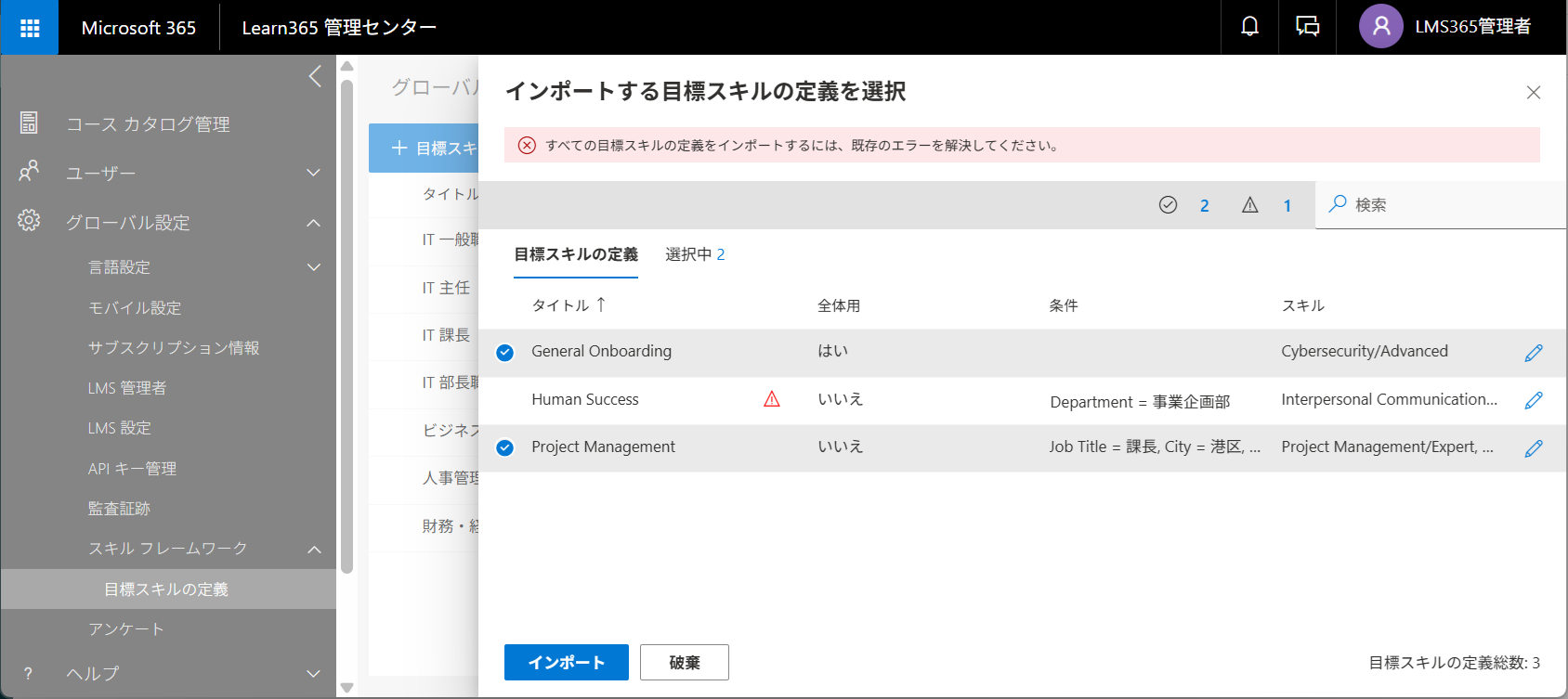Screen dimensions: 1568x699
Task: Click the scrollbar down arrow
Action: pyautogui.click(x=347, y=688)
